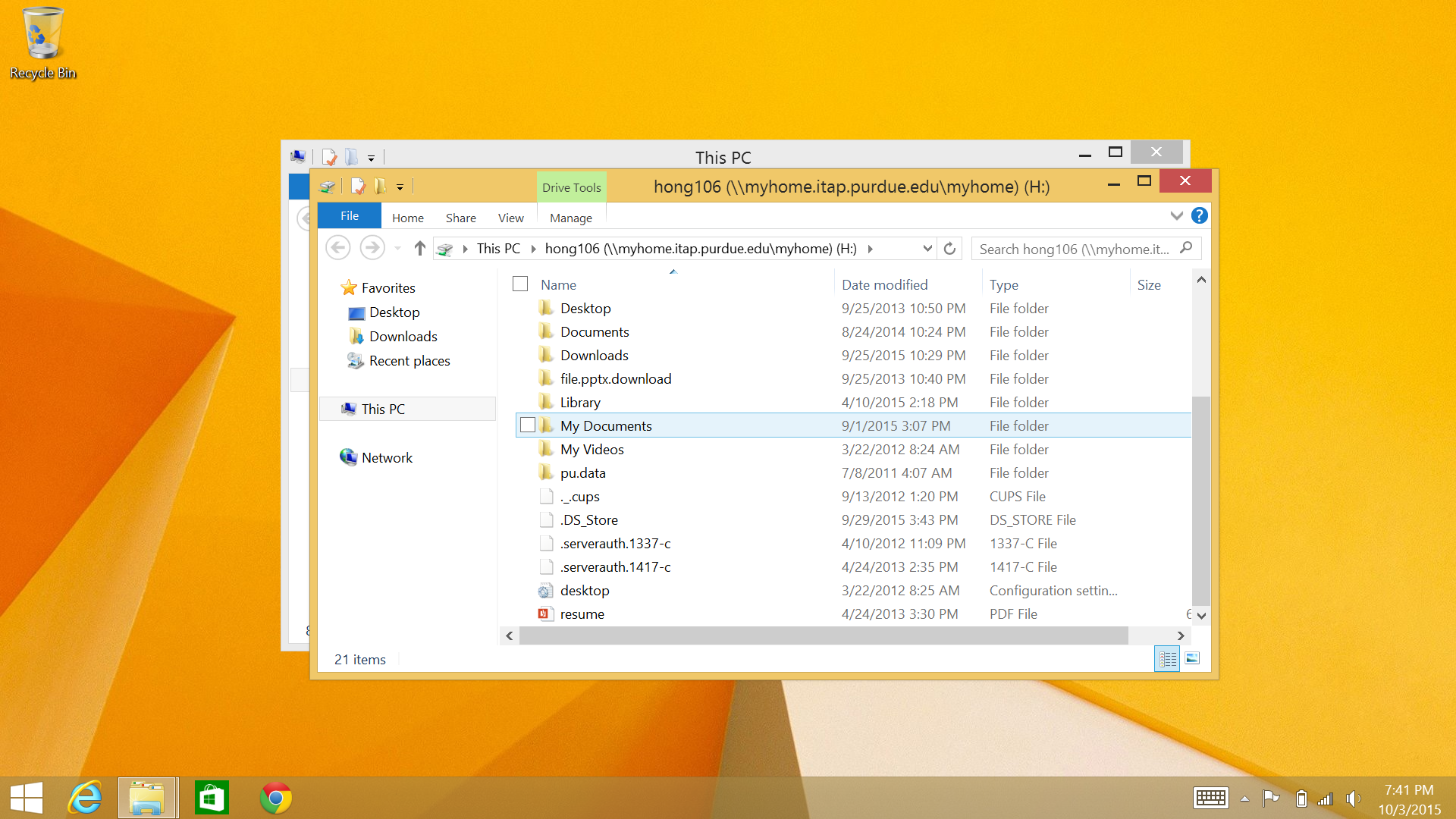Switch to Large icons view
This screenshot has width=1456, height=819.
click(1192, 658)
